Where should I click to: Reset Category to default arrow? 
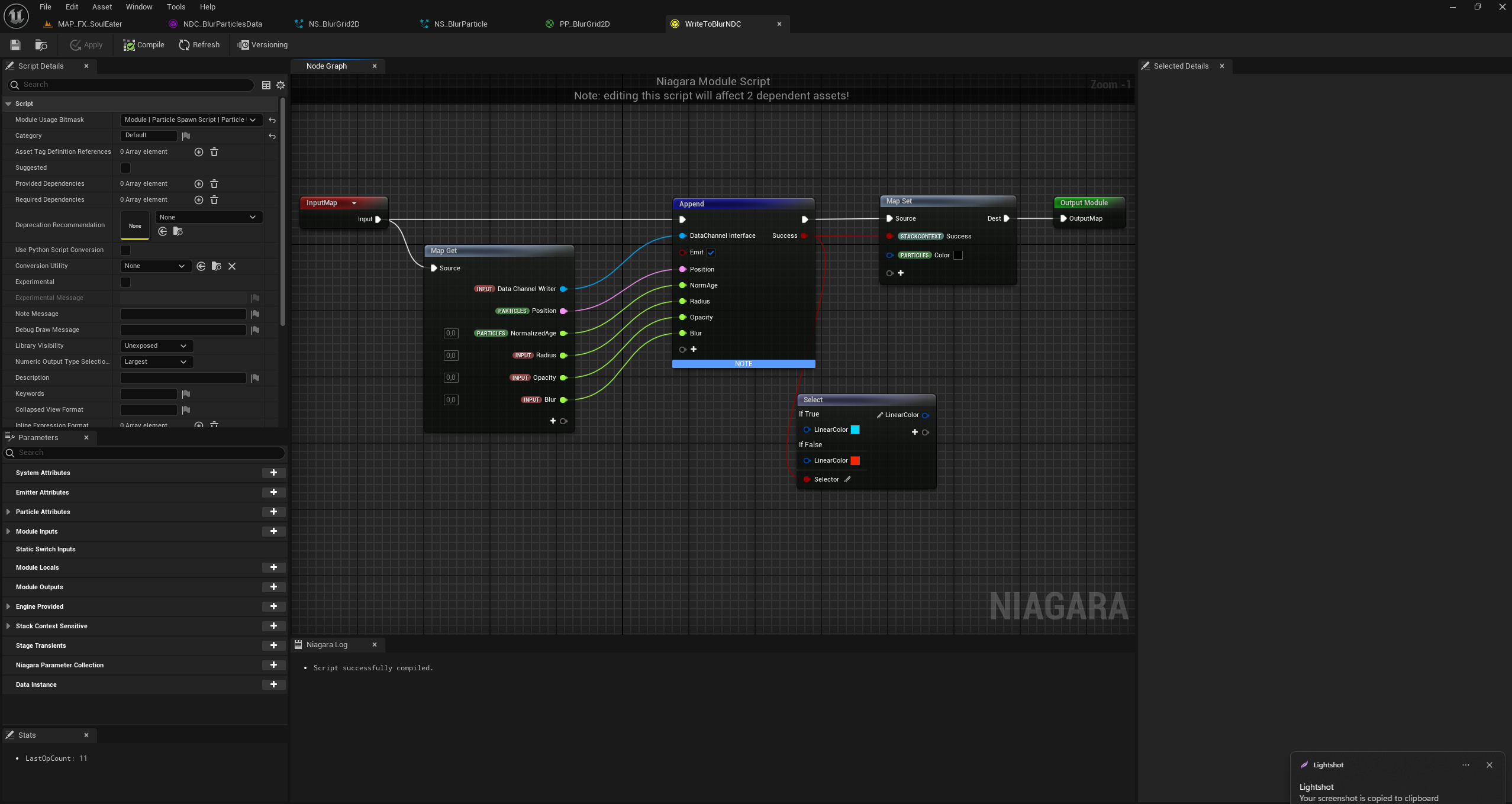(x=272, y=136)
